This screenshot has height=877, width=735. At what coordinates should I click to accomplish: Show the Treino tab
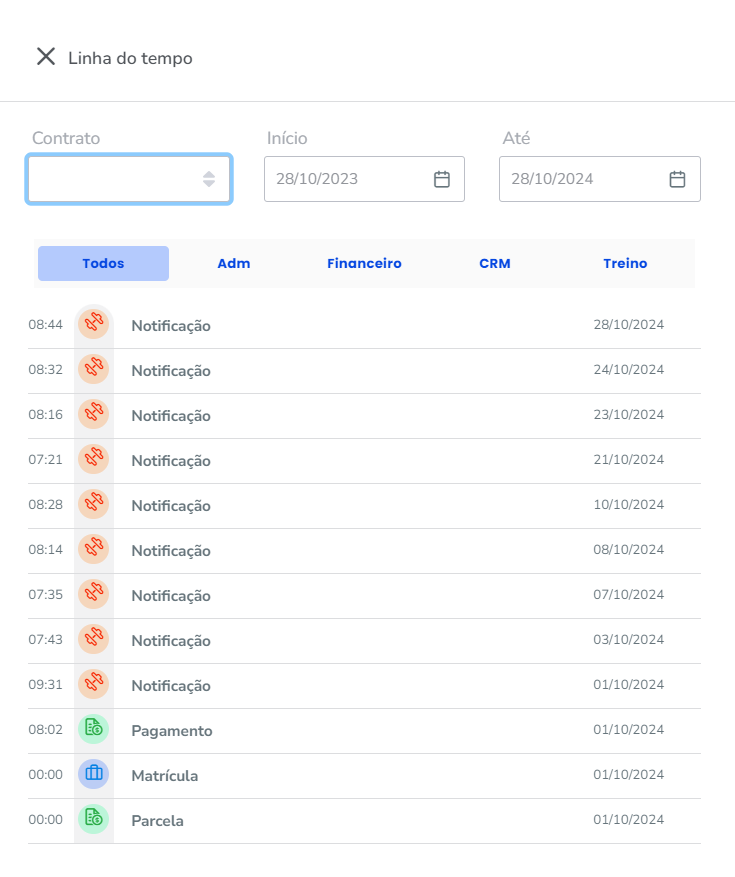(x=625, y=263)
